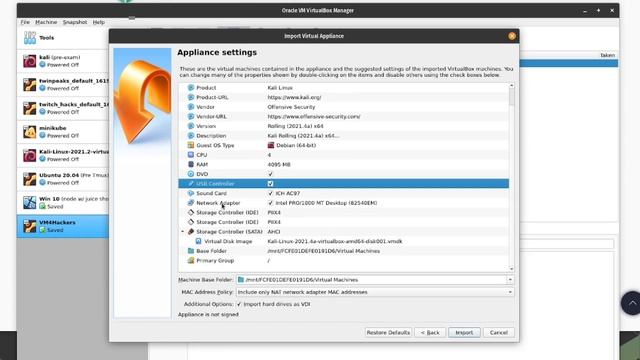Click the Primary Group icon

coord(191,260)
